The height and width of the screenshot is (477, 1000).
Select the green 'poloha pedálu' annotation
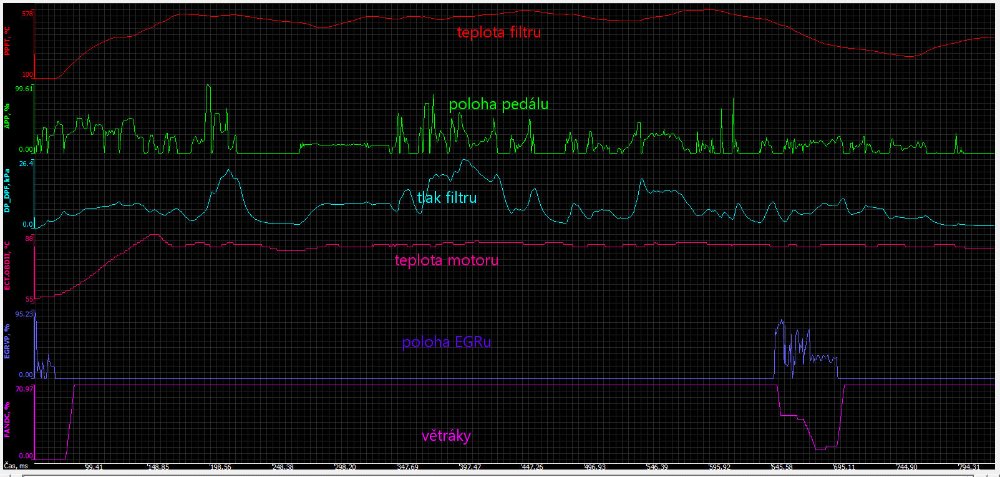pos(499,103)
